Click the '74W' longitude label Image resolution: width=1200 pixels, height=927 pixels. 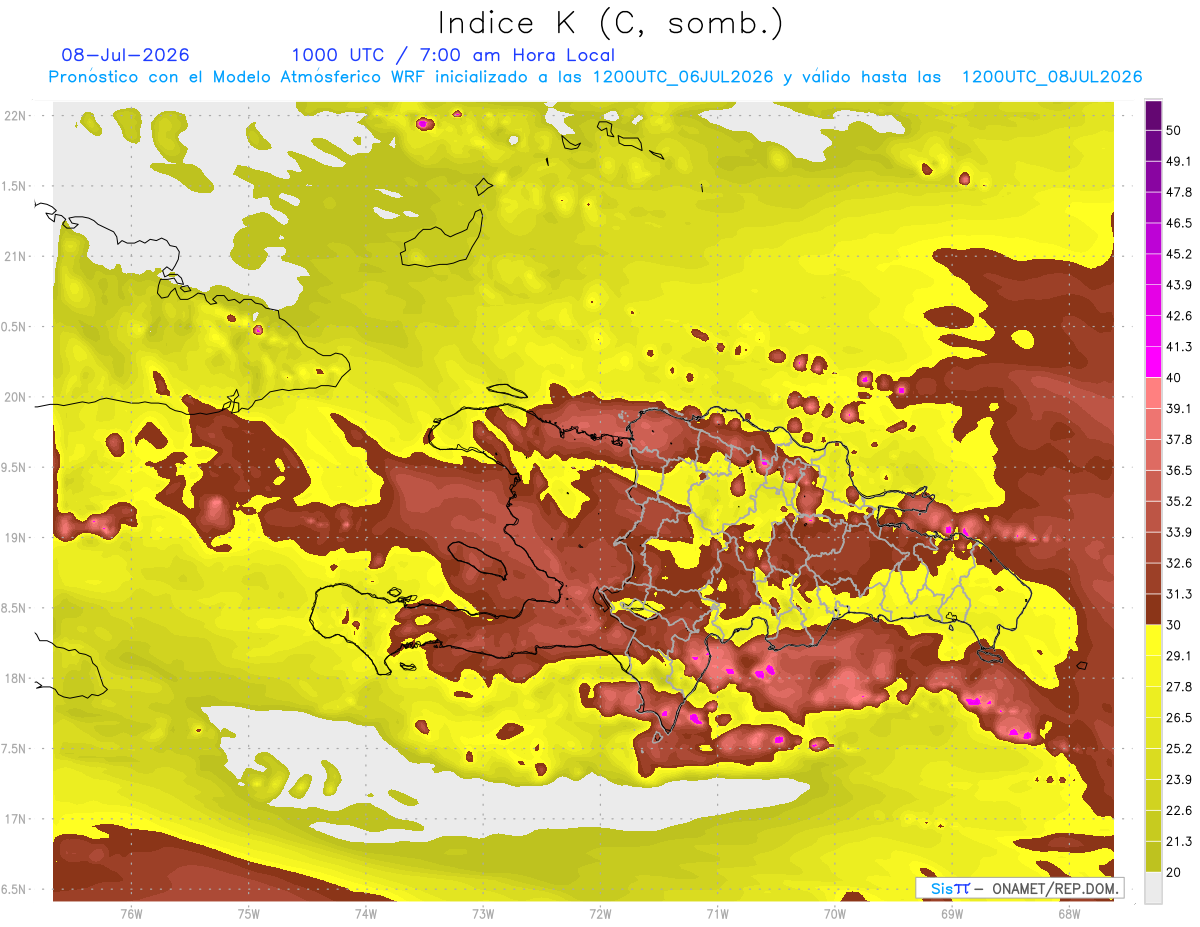pyautogui.click(x=366, y=913)
